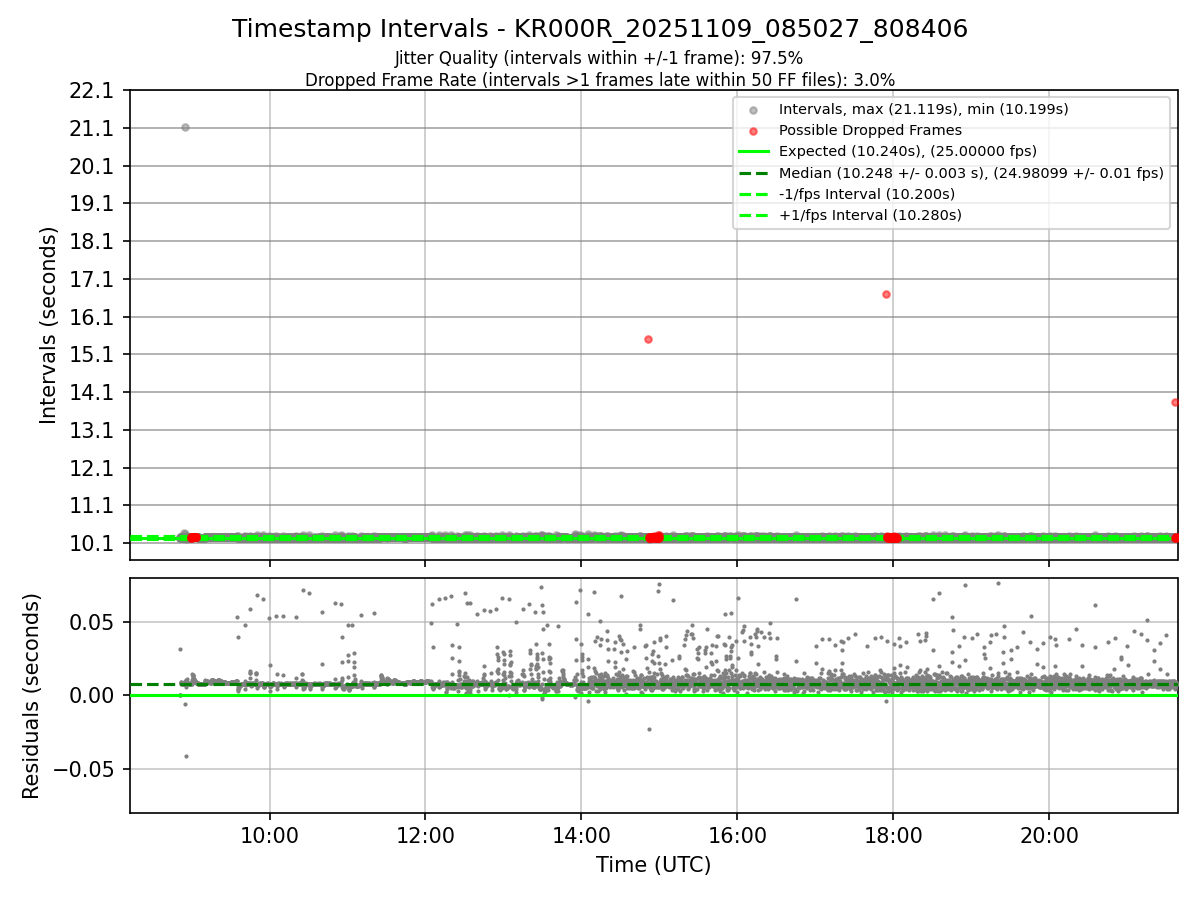Click the red dropped-frame cluster near 09:00 on the baseline
This screenshot has height=900, width=1200.
(x=193, y=537)
